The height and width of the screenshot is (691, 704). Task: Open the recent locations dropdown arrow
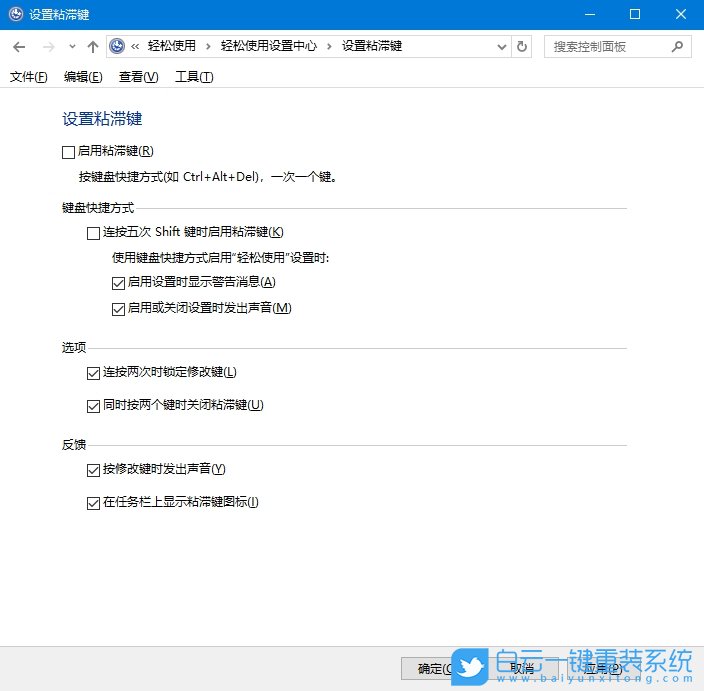(72, 46)
